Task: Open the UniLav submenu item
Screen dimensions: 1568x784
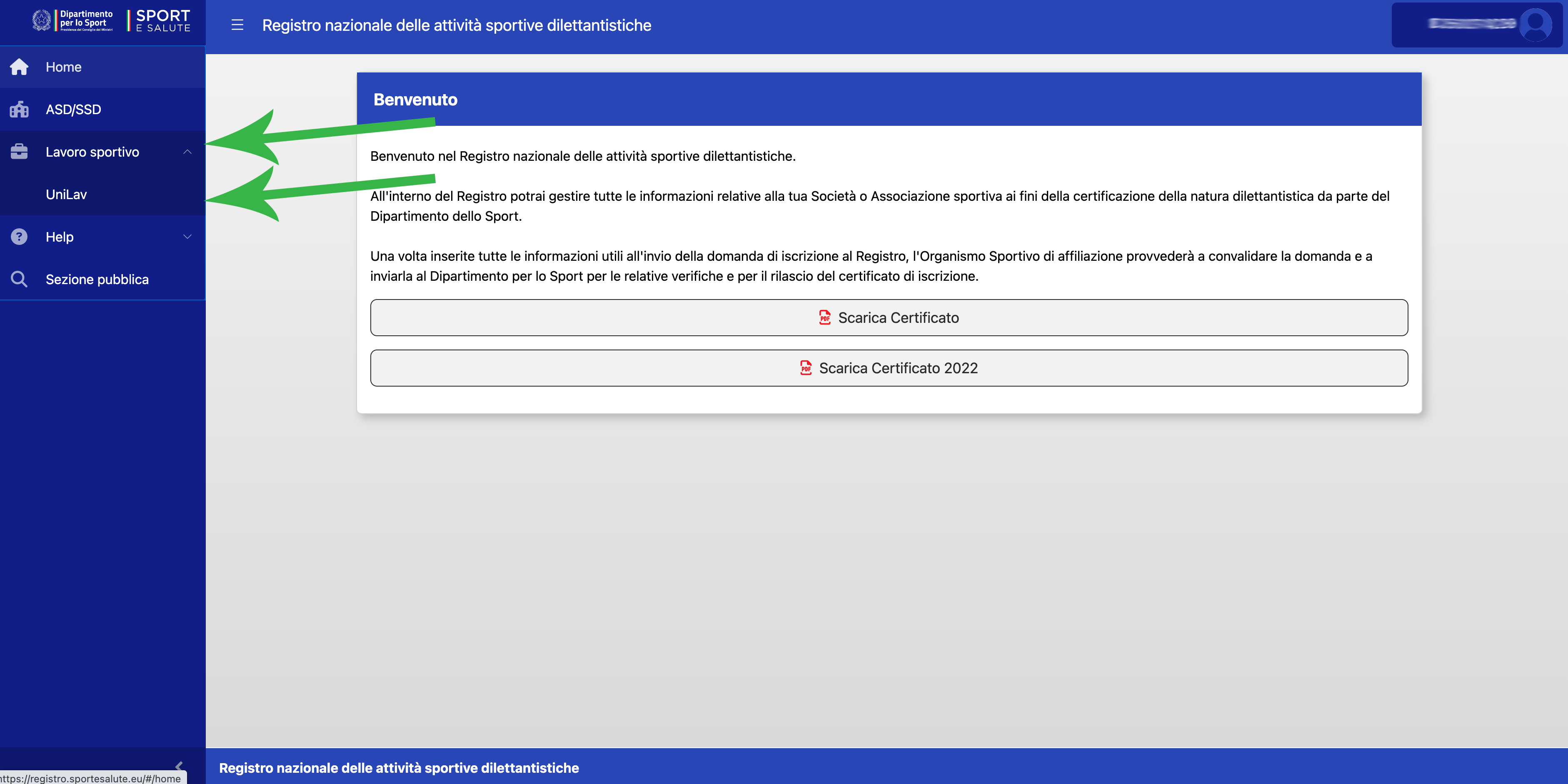Action: [x=66, y=194]
